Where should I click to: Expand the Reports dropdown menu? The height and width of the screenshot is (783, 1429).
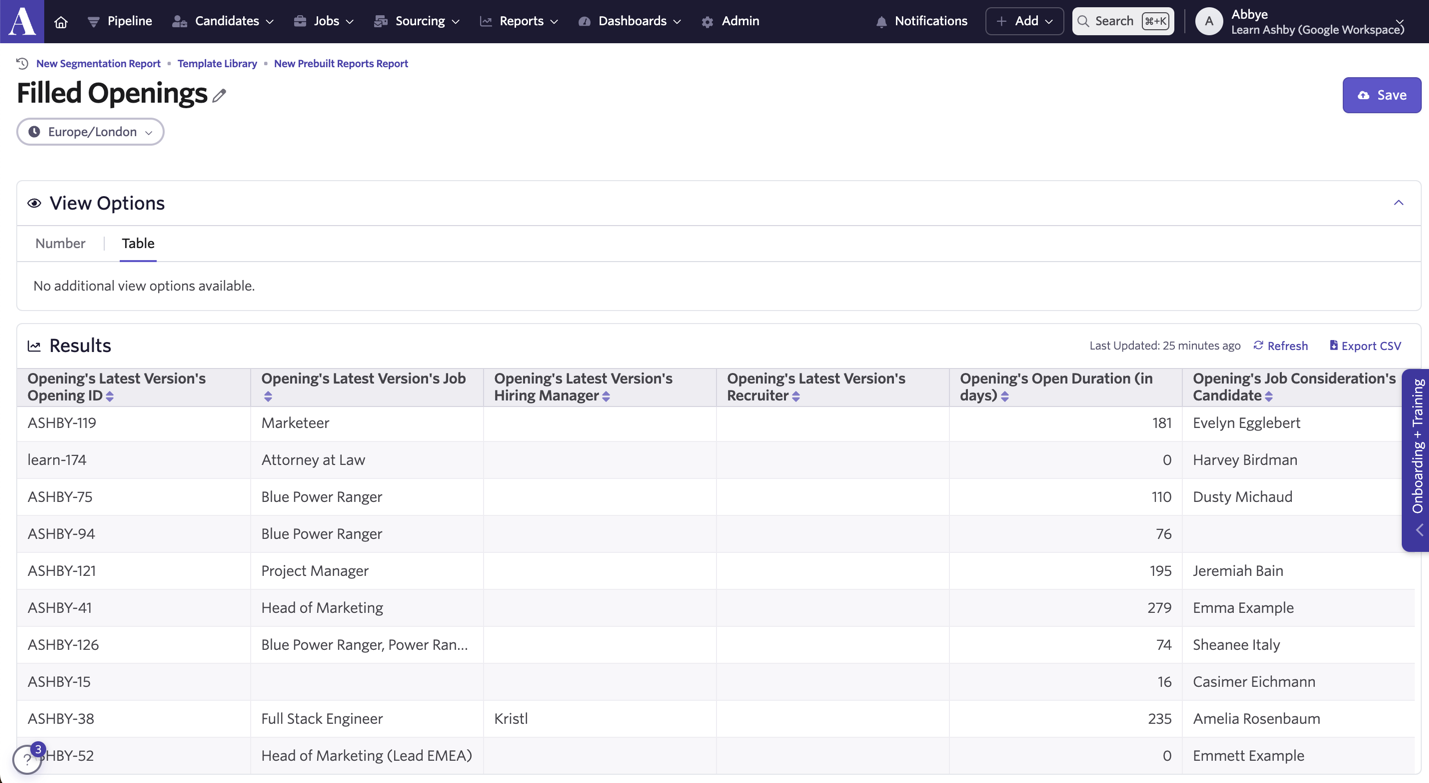[519, 21]
